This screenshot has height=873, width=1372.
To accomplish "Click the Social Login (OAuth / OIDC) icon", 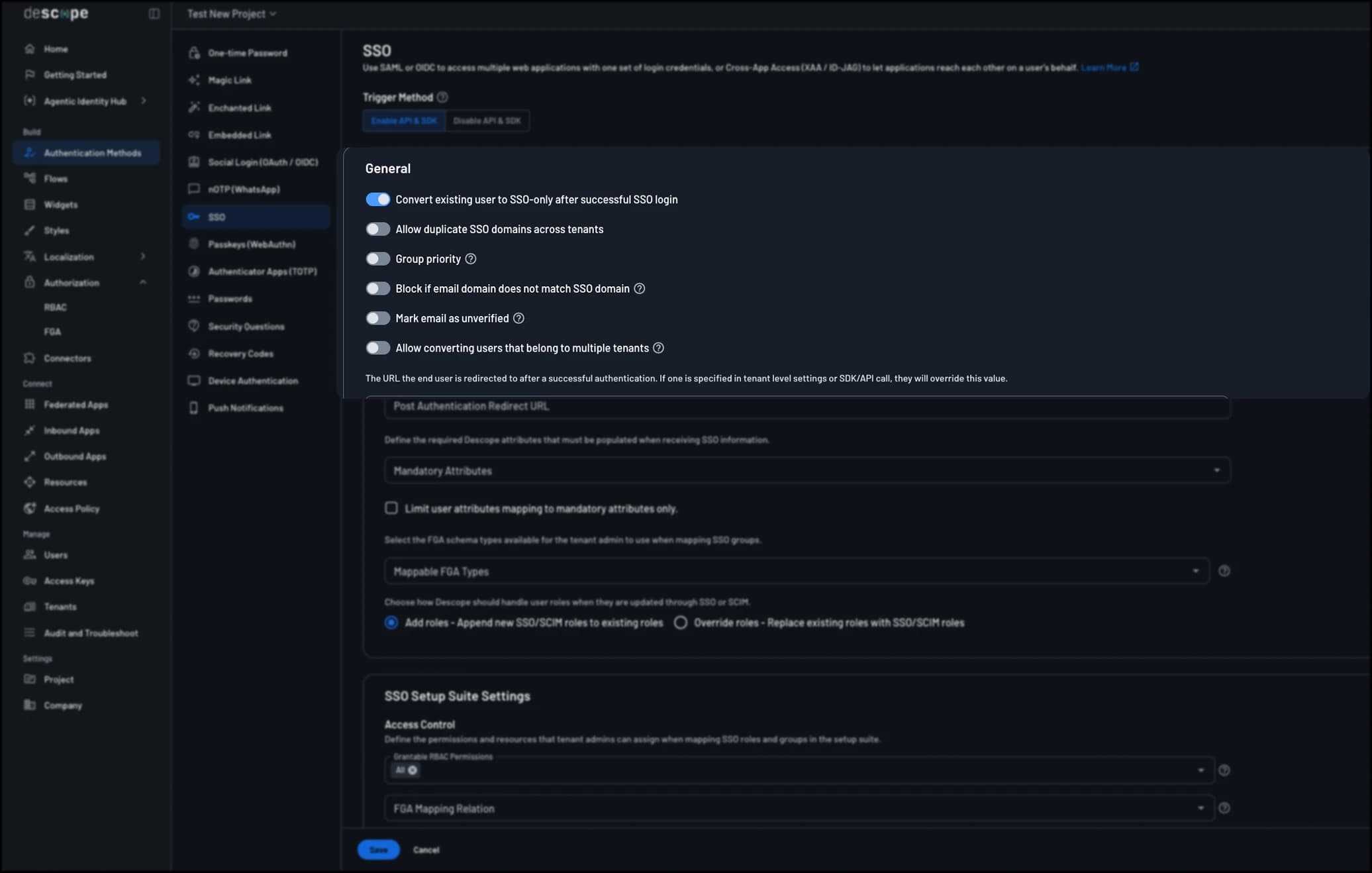I will (x=194, y=162).
